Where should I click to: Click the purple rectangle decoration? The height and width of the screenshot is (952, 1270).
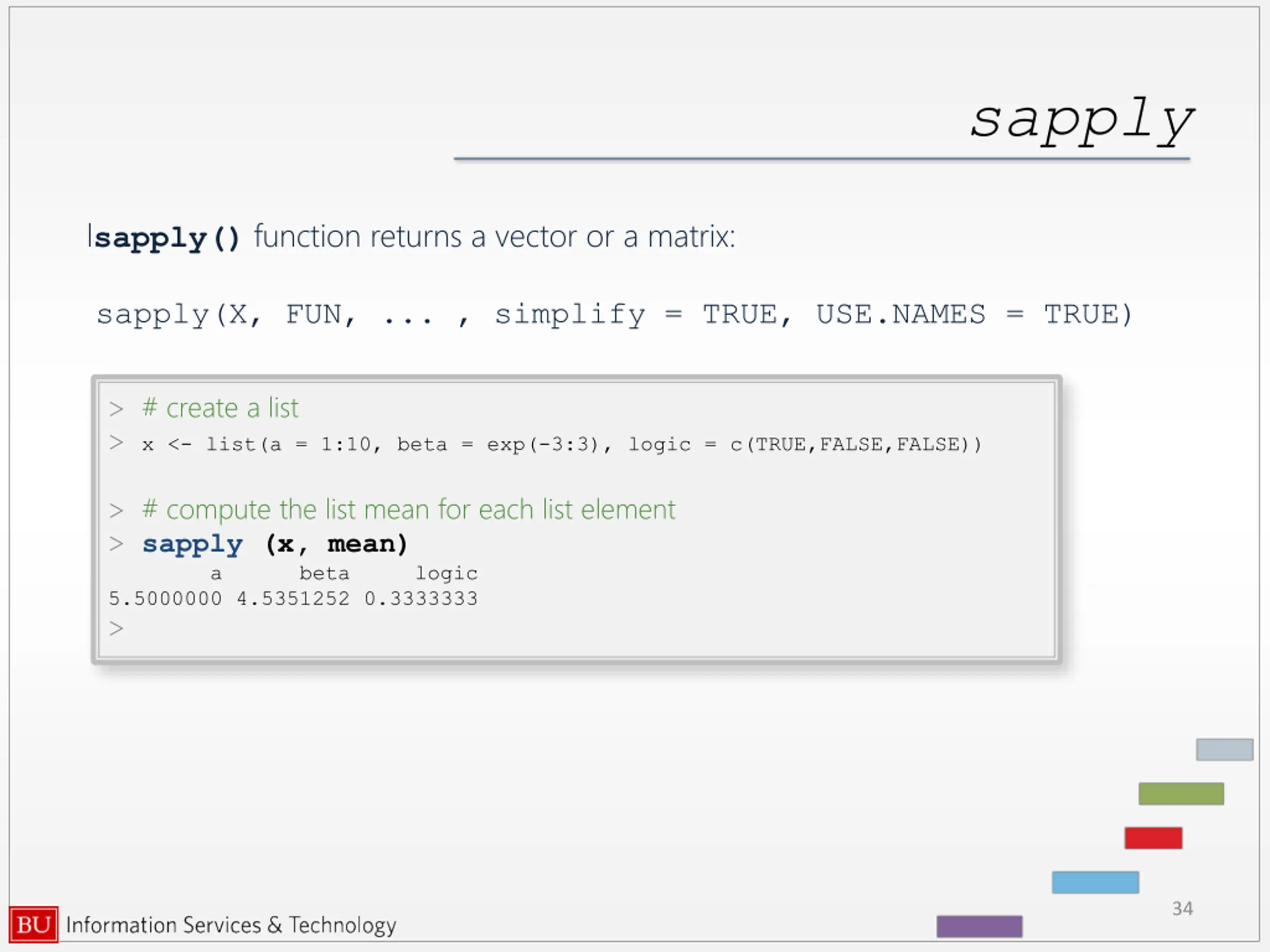click(x=979, y=926)
